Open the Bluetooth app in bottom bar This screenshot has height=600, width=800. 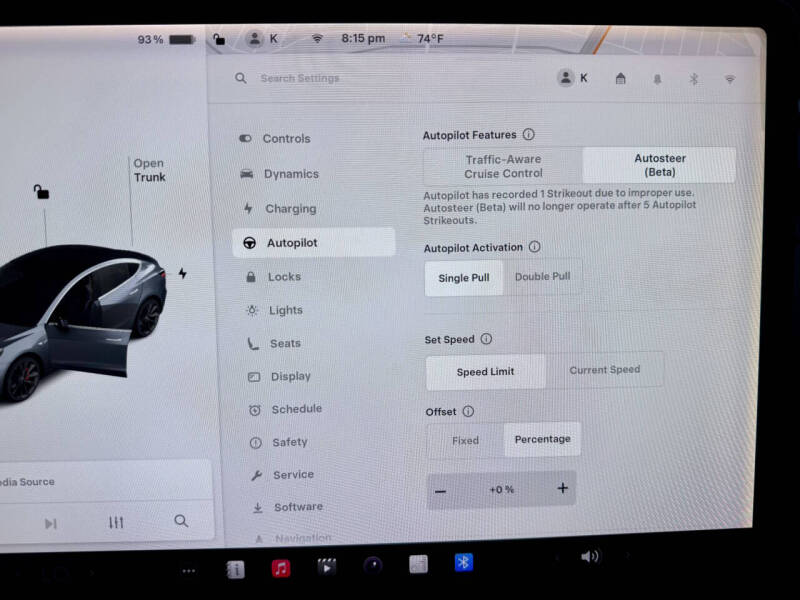[x=463, y=563]
